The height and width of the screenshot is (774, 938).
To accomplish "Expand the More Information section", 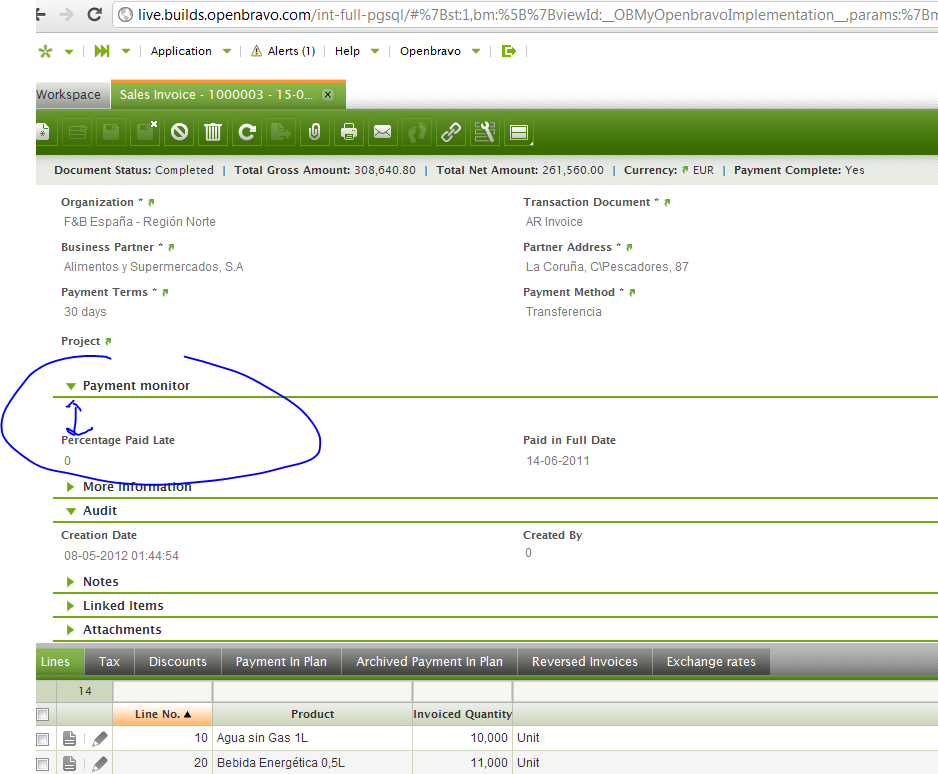I will 71,487.
